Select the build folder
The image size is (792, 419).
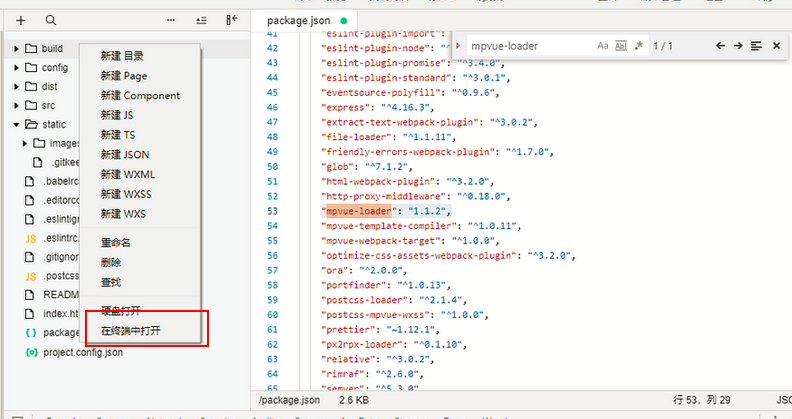[52, 48]
